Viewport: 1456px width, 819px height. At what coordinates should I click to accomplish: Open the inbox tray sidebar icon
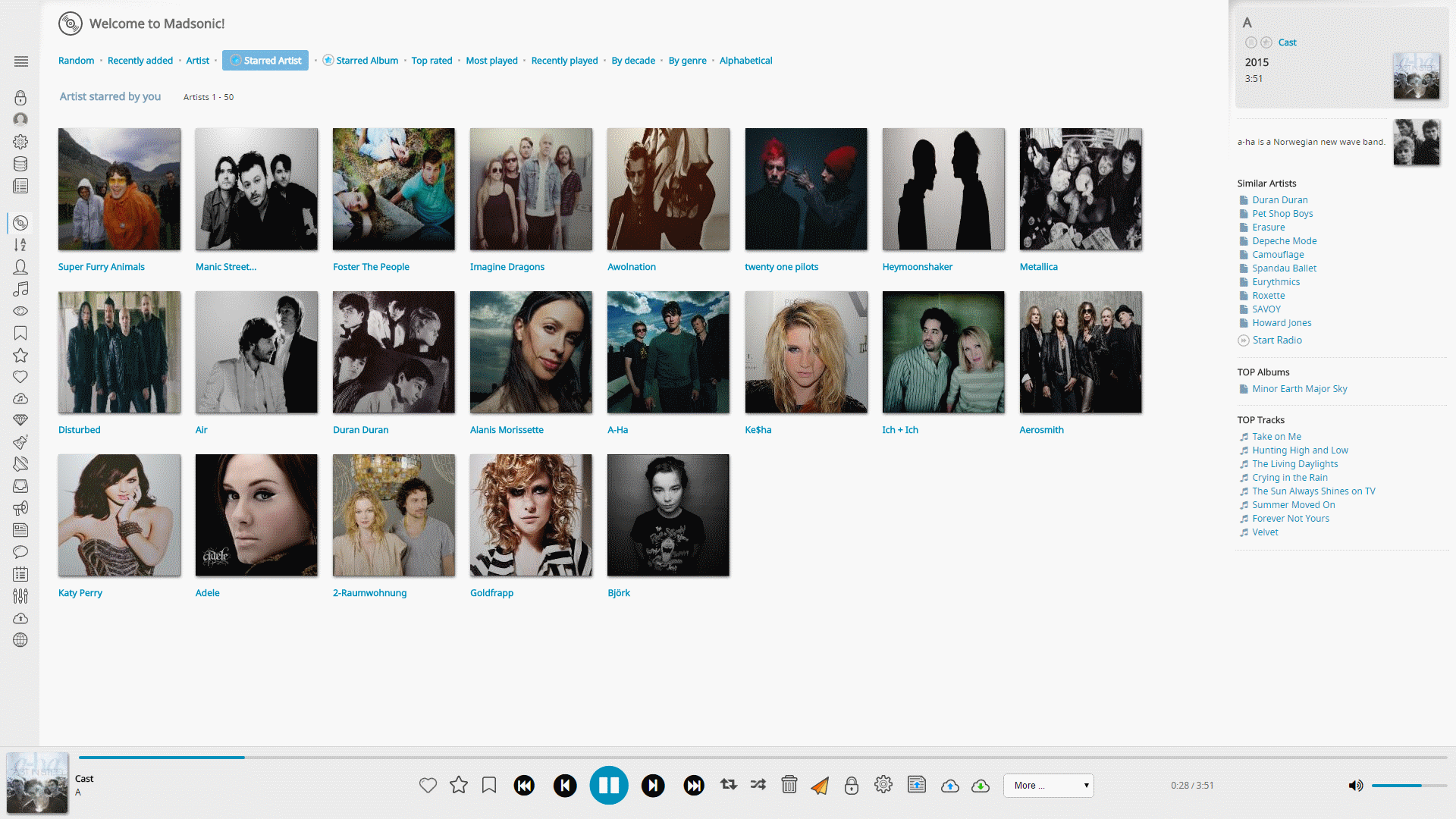[20, 486]
